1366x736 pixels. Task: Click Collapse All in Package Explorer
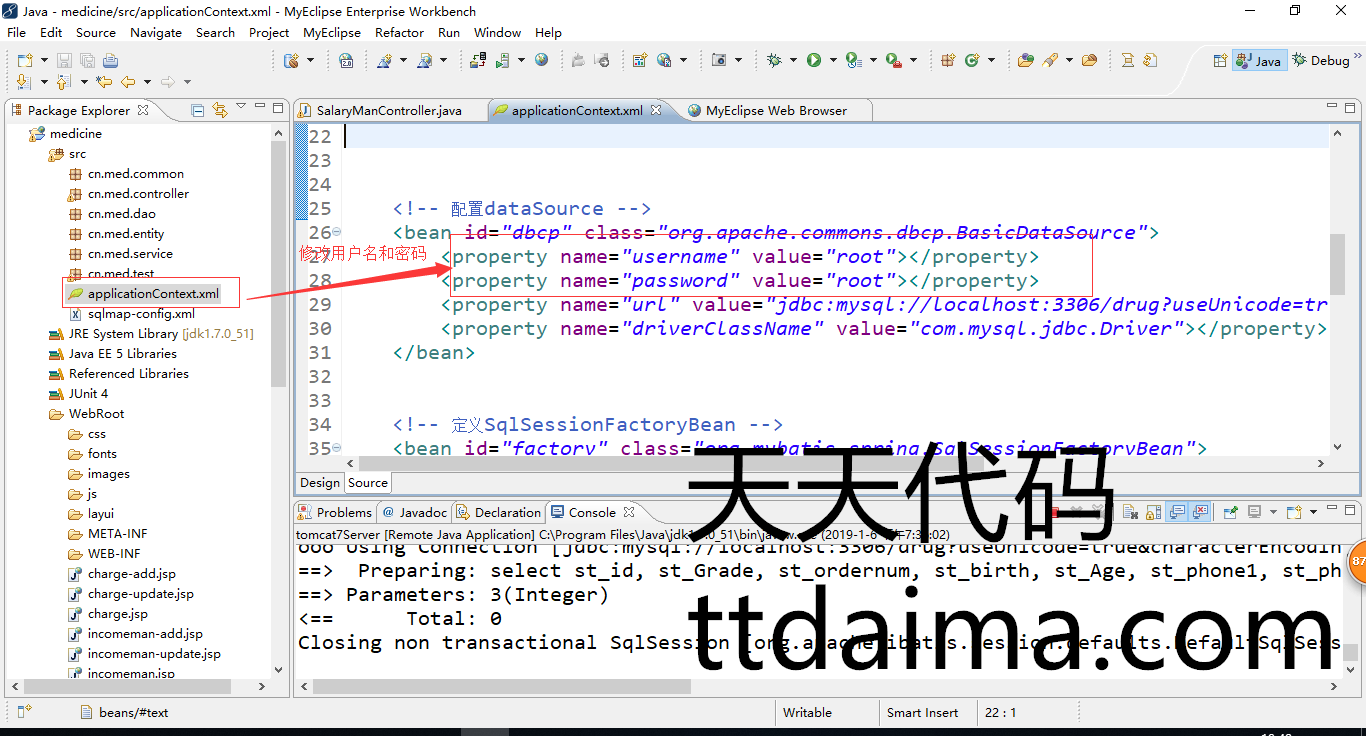pyautogui.click(x=198, y=110)
